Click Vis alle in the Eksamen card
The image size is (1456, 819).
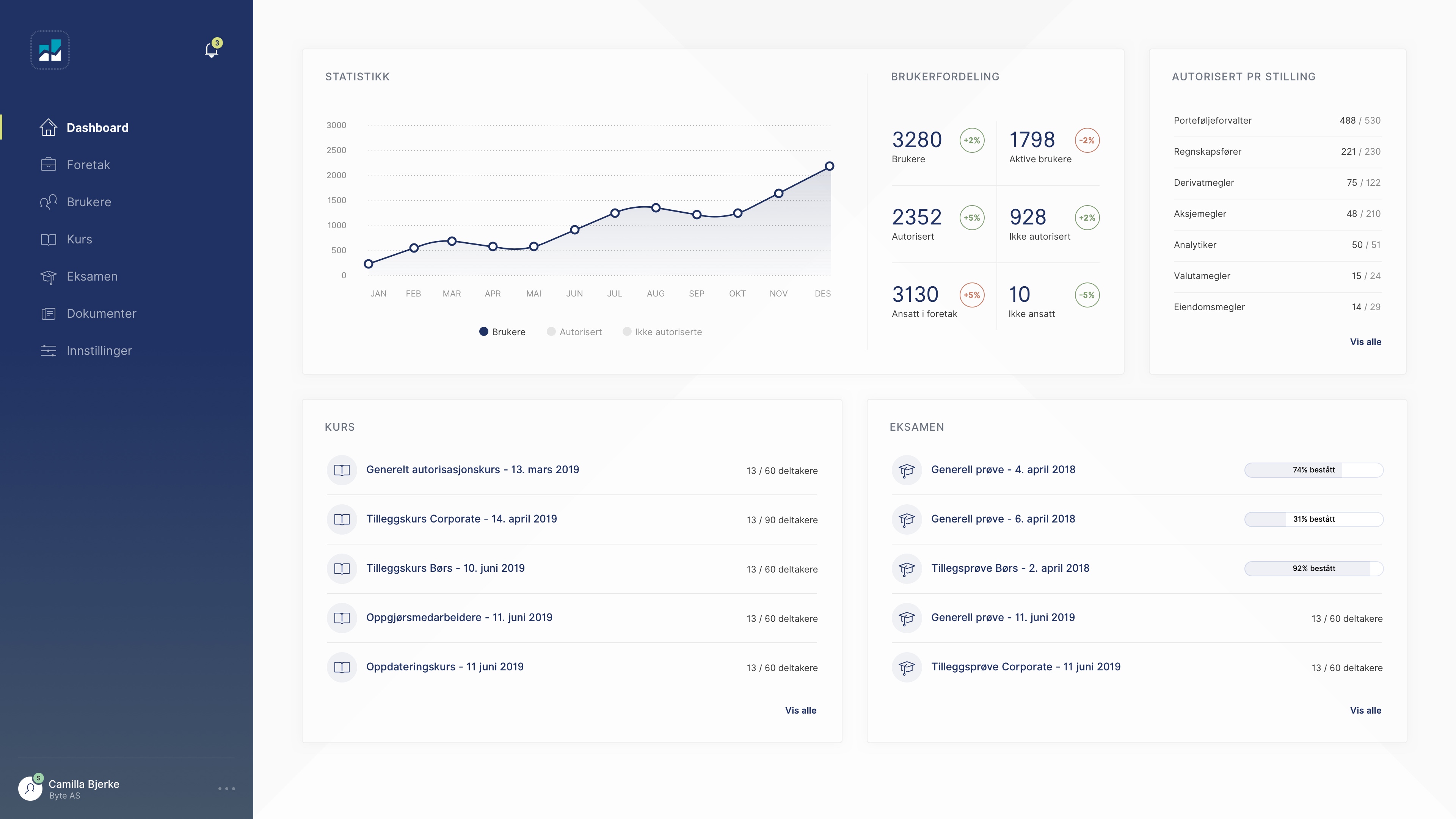point(1365,711)
